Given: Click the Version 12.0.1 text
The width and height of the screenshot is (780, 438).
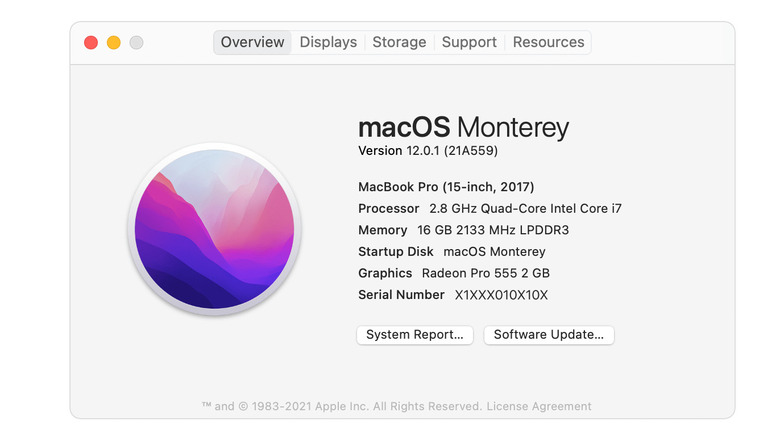Looking at the screenshot, I should [428, 151].
